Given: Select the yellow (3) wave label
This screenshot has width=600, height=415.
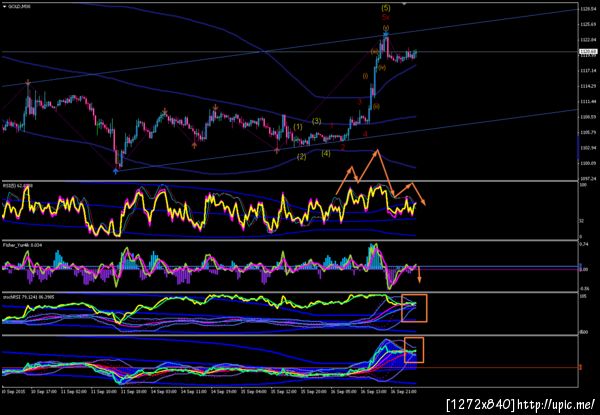Looking at the screenshot, I should pyautogui.click(x=316, y=121).
